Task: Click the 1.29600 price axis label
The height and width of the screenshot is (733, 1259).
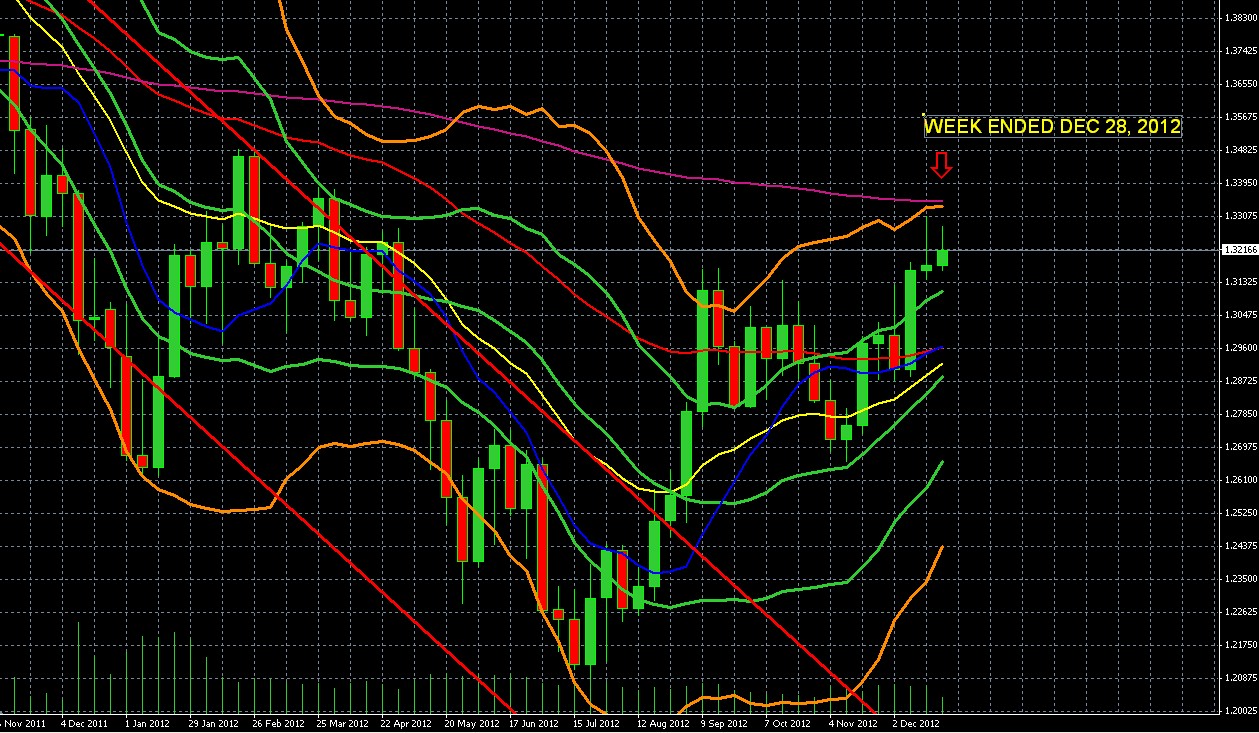Action: coord(1240,348)
